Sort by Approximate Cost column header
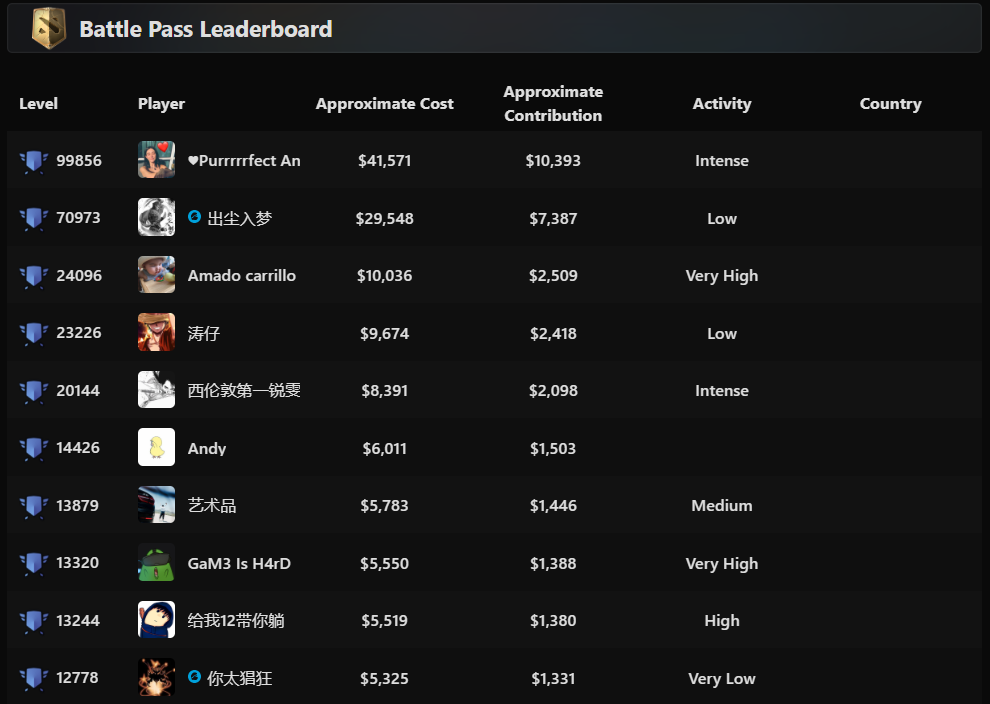The height and width of the screenshot is (704, 990). click(x=385, y=104)
